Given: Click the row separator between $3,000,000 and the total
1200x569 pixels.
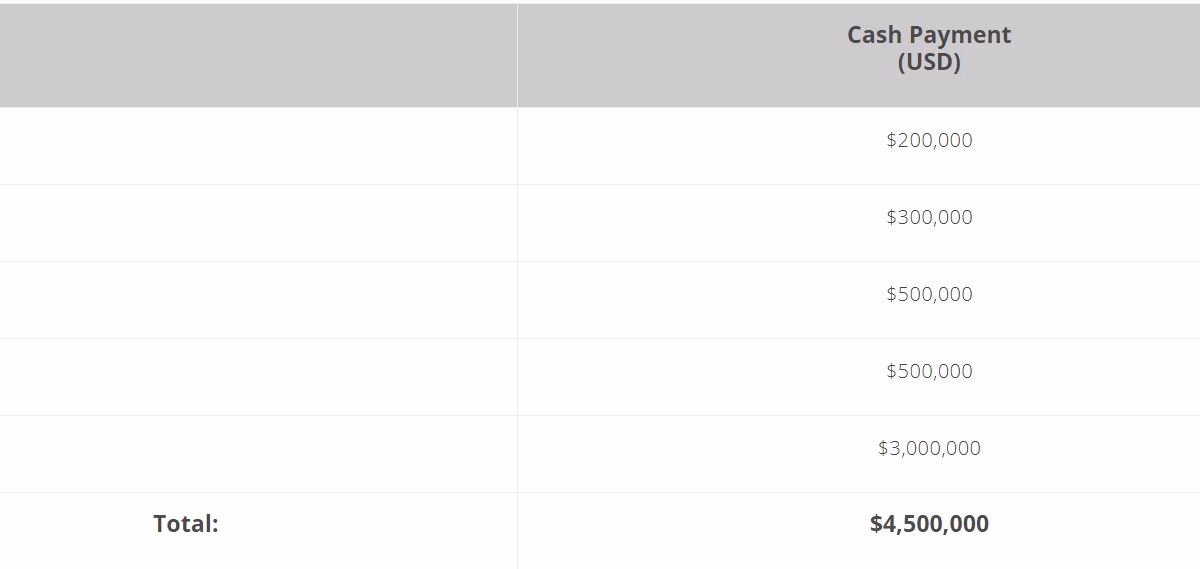Looking at the screenshot, I should [600, 492].
